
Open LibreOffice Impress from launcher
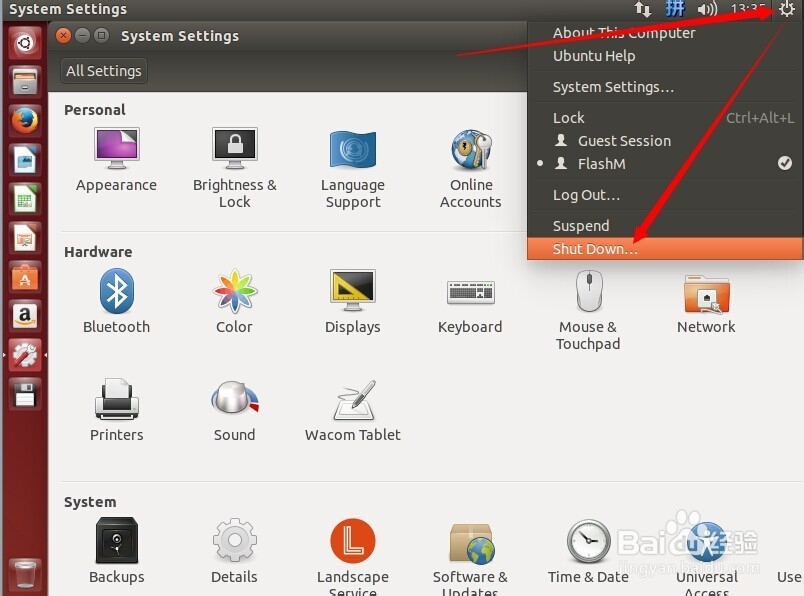point(25,239)
